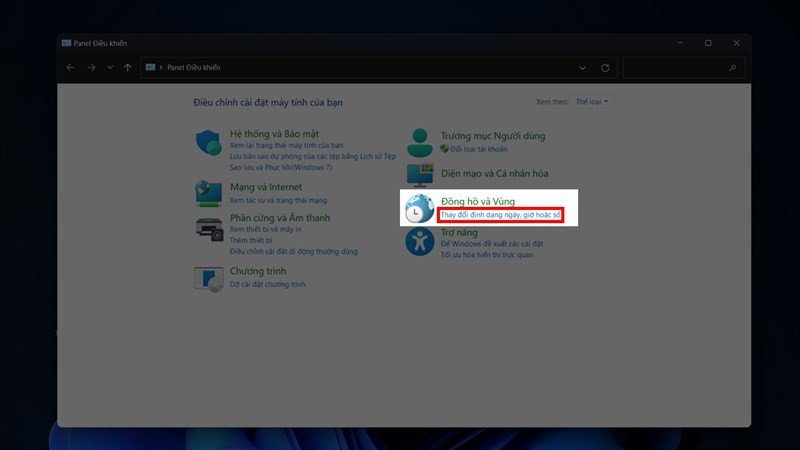
Task: Open the Phần cứng và Âm thanh printer icon
Action: coord(209,229)
